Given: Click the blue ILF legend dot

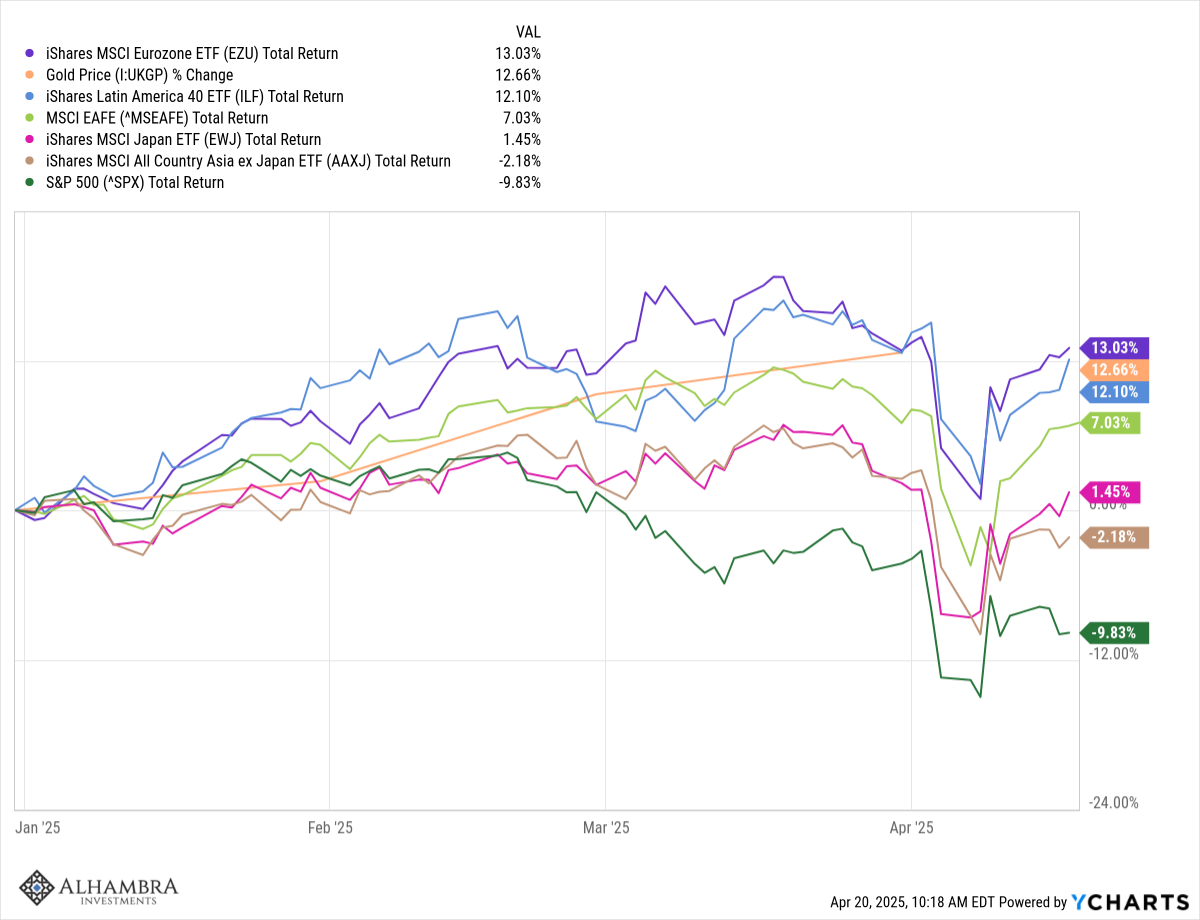Looking at the screenshot, I should click(30, 97).
